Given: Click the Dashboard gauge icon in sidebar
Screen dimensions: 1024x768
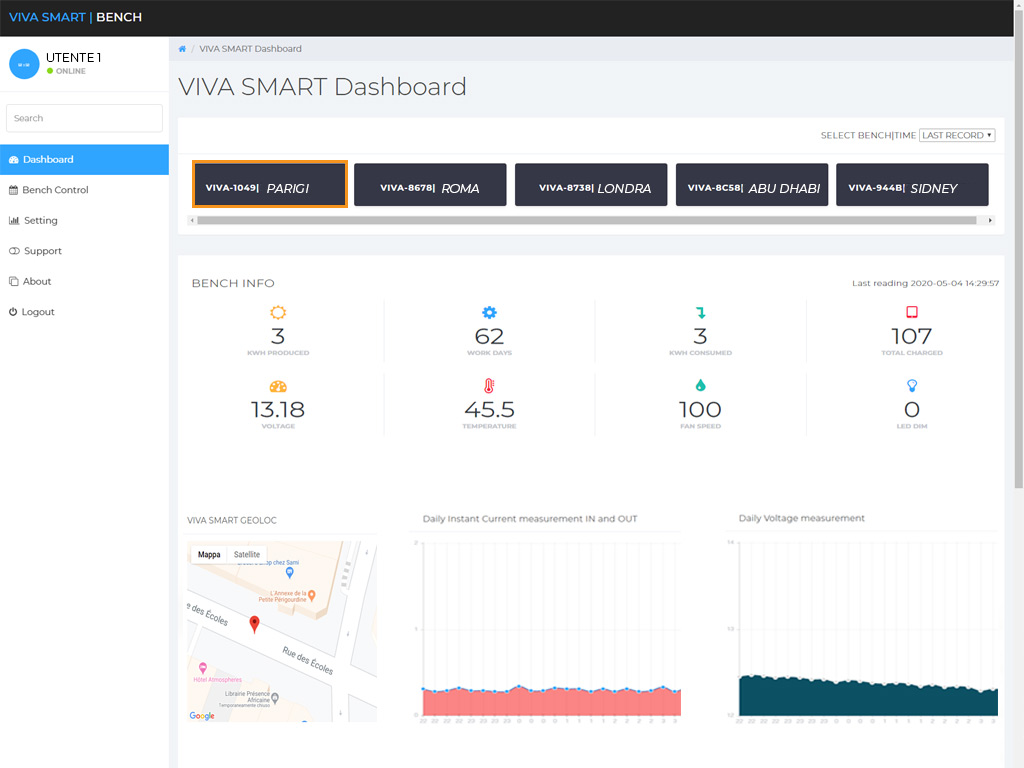Looking at the screenshot, I should pyautogui.click(x=14, y=160).
